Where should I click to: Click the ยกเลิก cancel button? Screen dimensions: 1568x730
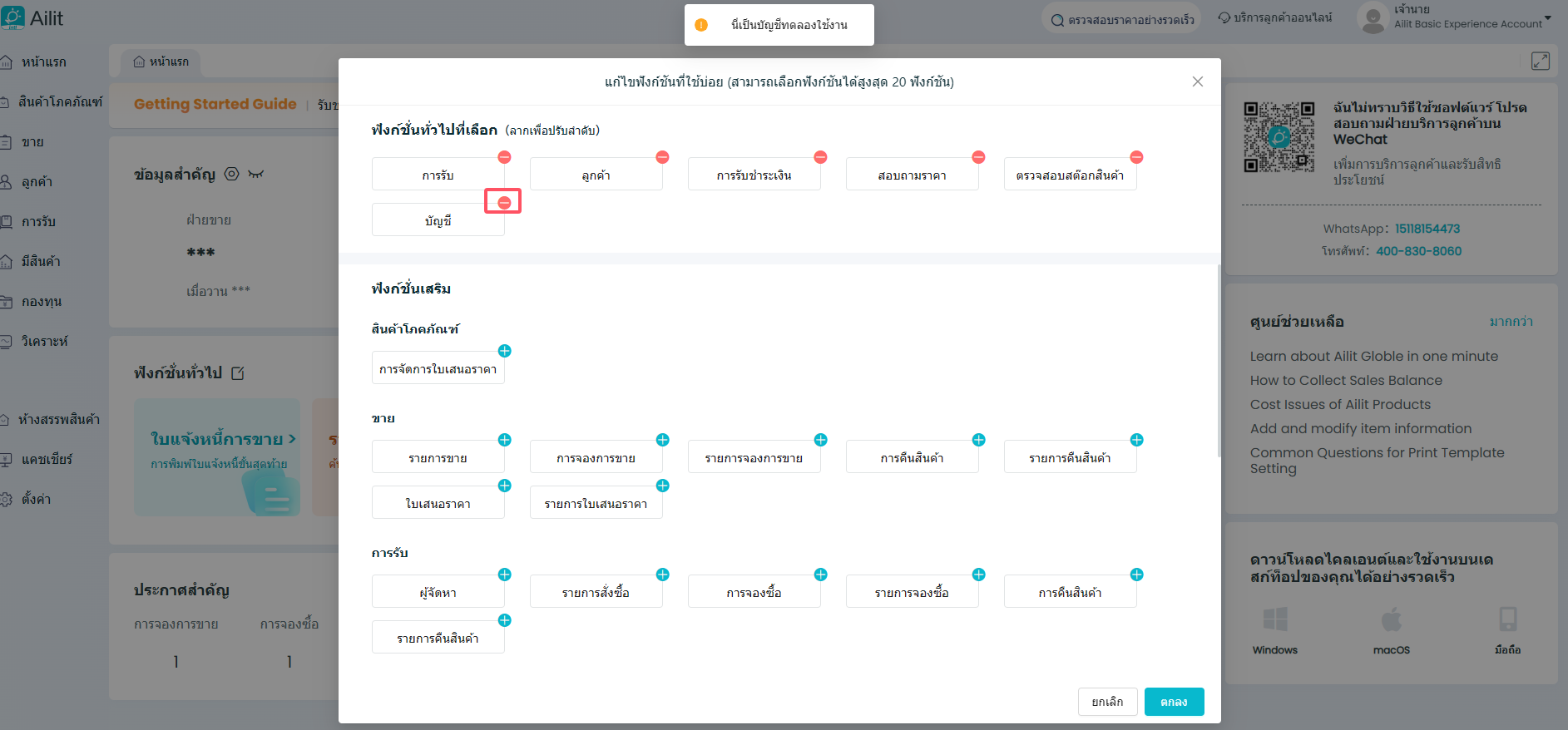1107,702
